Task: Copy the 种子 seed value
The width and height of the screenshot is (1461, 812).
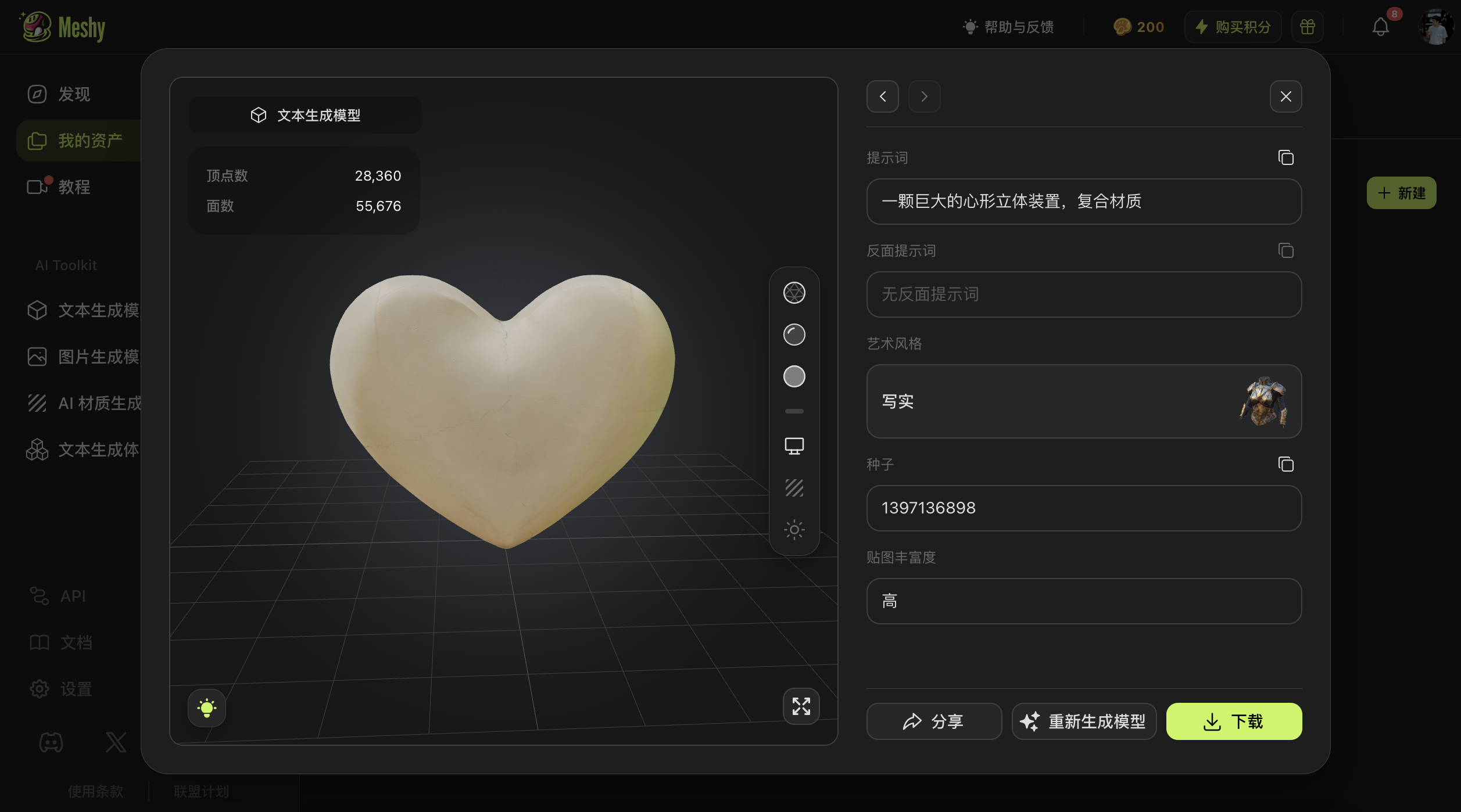Action: tap(1285, 464)
